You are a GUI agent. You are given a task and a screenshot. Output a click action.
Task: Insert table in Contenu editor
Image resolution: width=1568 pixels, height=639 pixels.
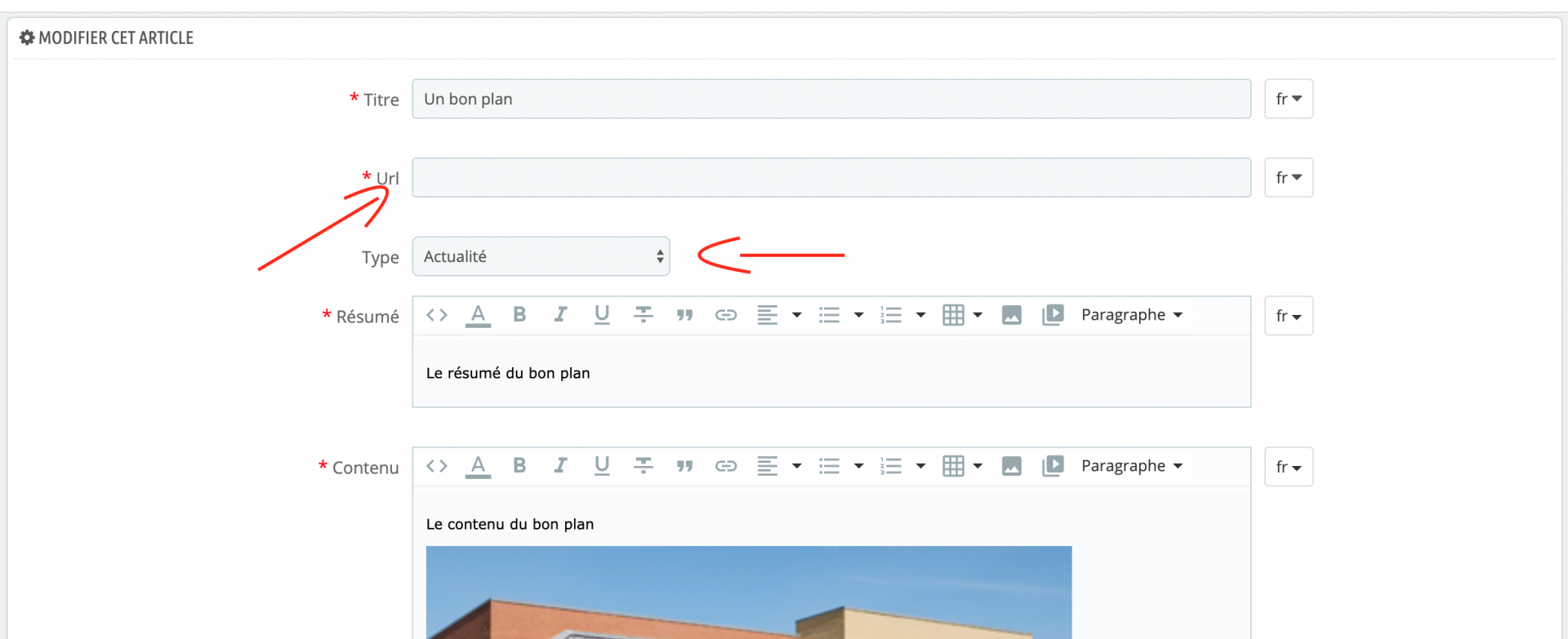click(962, 466)
